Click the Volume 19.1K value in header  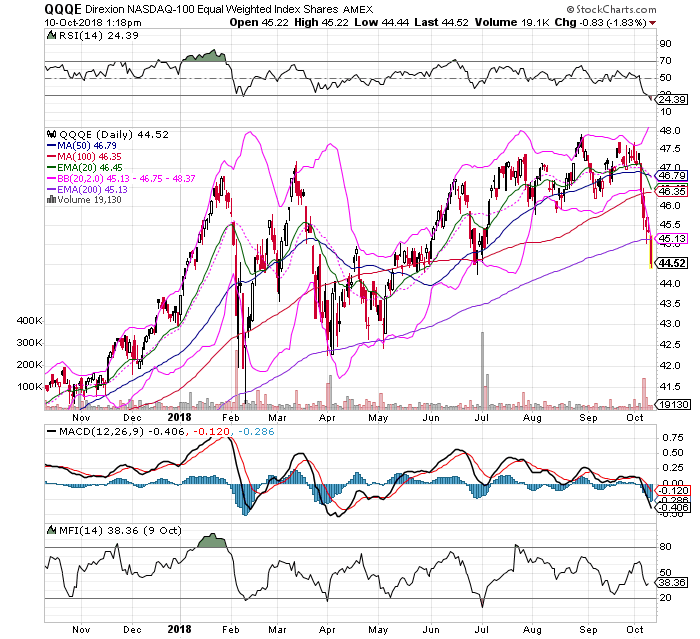[512, 22]
